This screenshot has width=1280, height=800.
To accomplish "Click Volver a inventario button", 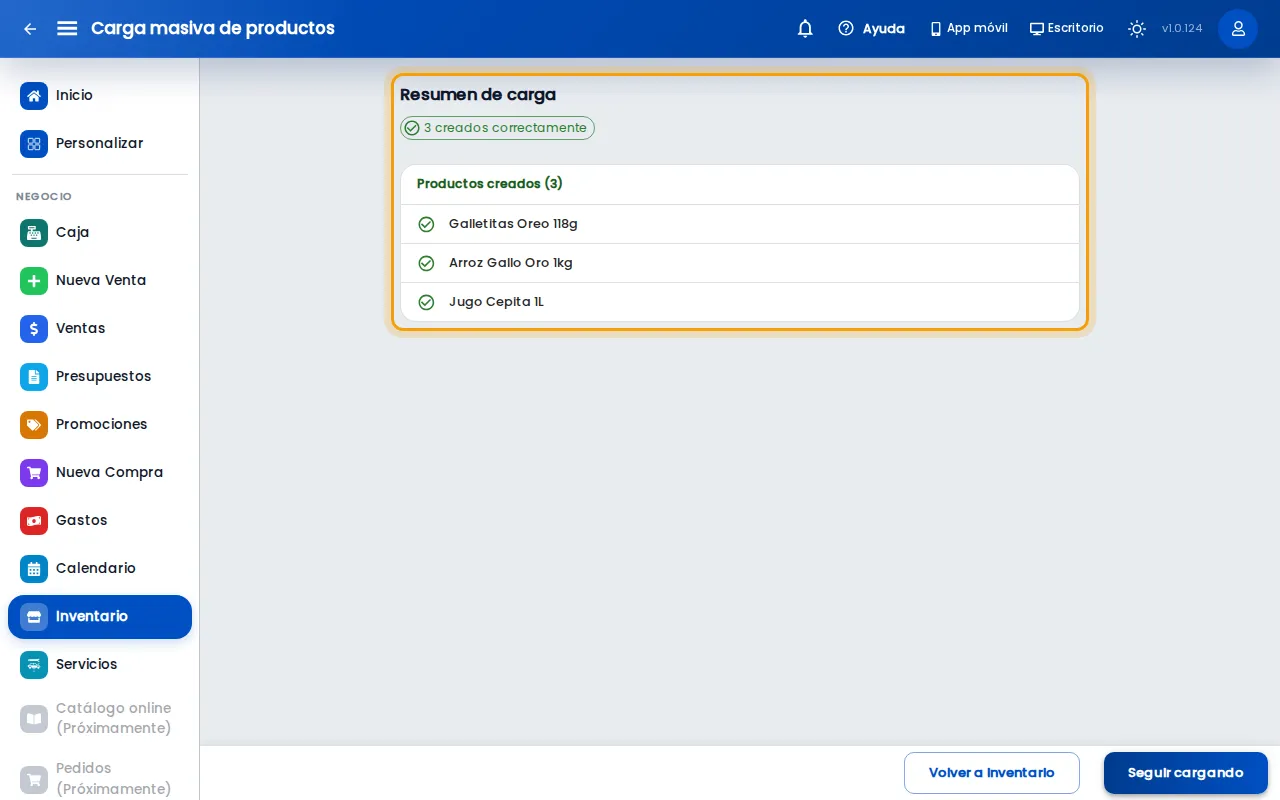I will coord(992,773).
